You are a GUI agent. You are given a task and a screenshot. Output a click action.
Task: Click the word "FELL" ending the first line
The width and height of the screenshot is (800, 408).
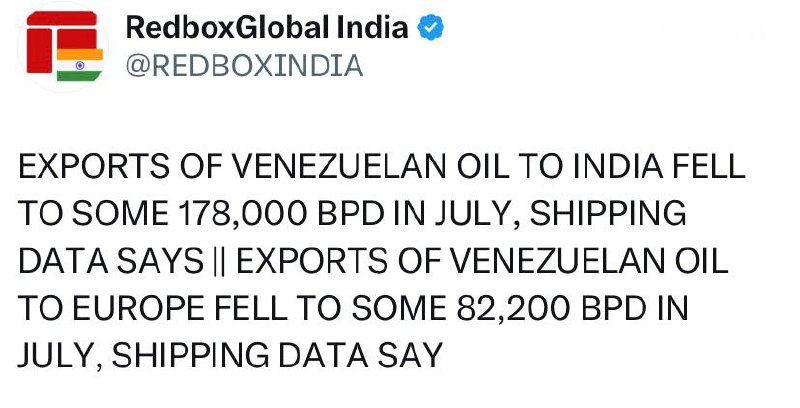pyautogui.click(x=709, y=167)
